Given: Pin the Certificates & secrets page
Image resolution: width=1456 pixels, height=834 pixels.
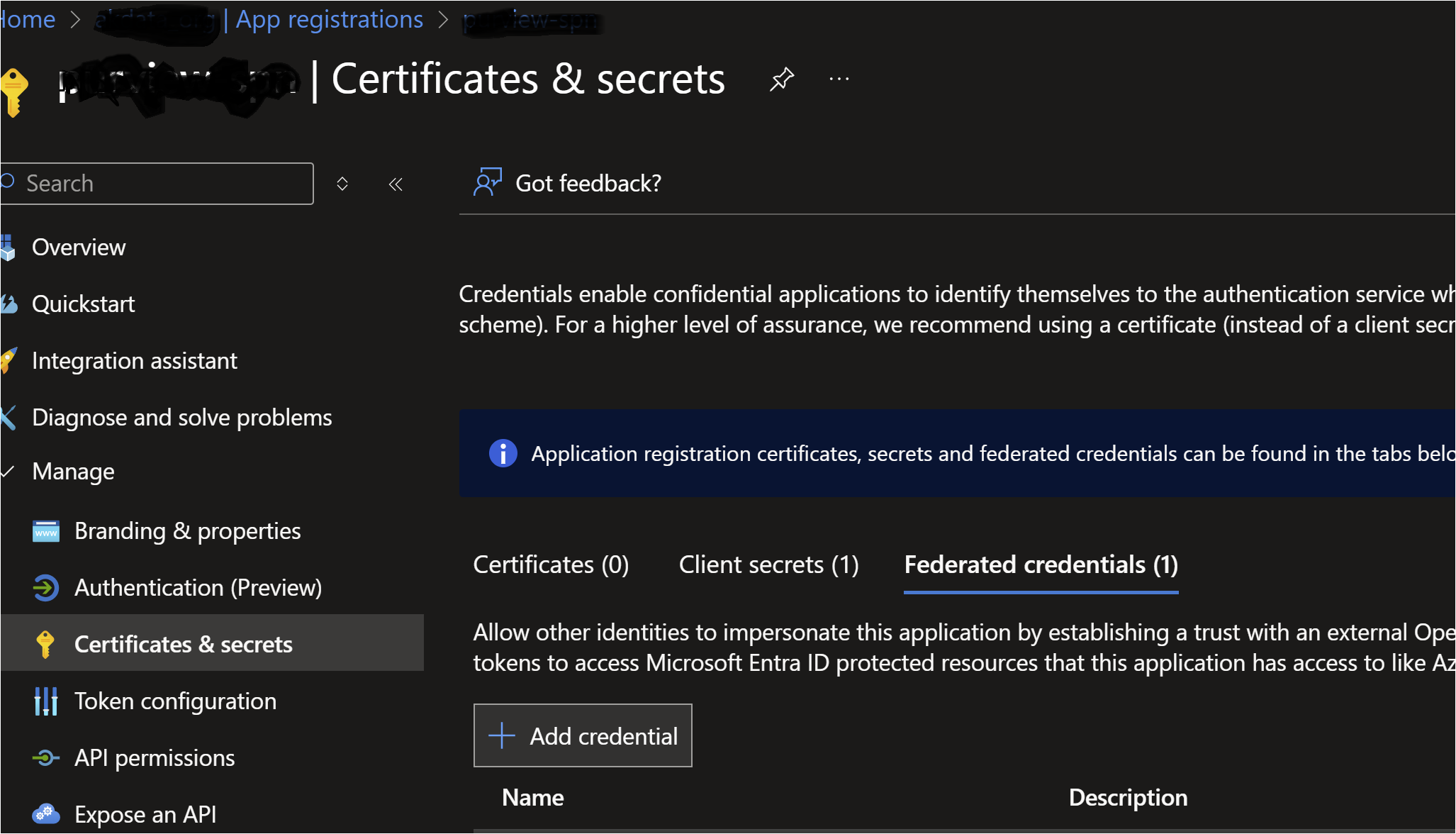Looking at the screenshot, I should pyautogui.click(x=782, y=79).
